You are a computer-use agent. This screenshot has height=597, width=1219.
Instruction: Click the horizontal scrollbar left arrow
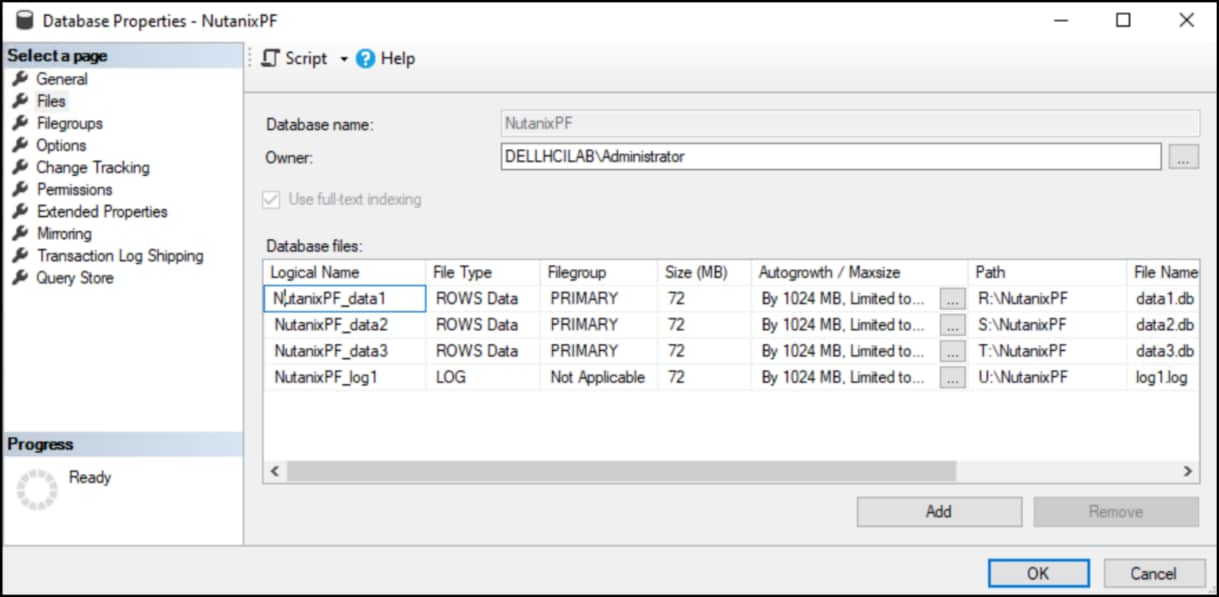coord(274,471)
